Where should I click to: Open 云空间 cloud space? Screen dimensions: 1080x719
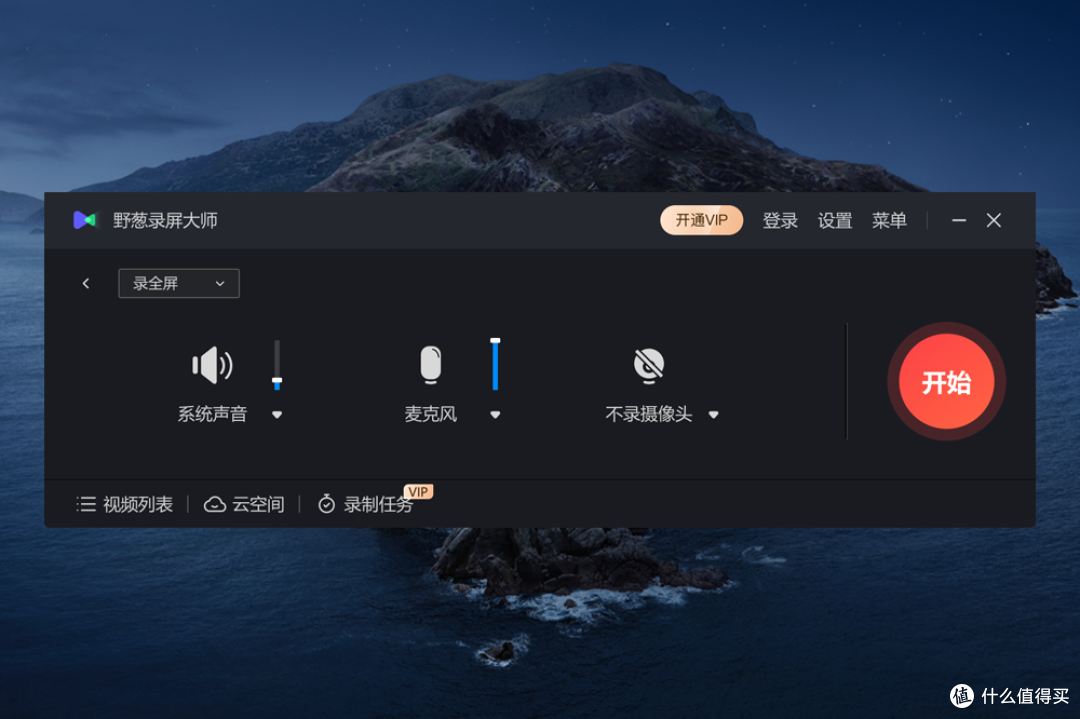coord(258,505)
